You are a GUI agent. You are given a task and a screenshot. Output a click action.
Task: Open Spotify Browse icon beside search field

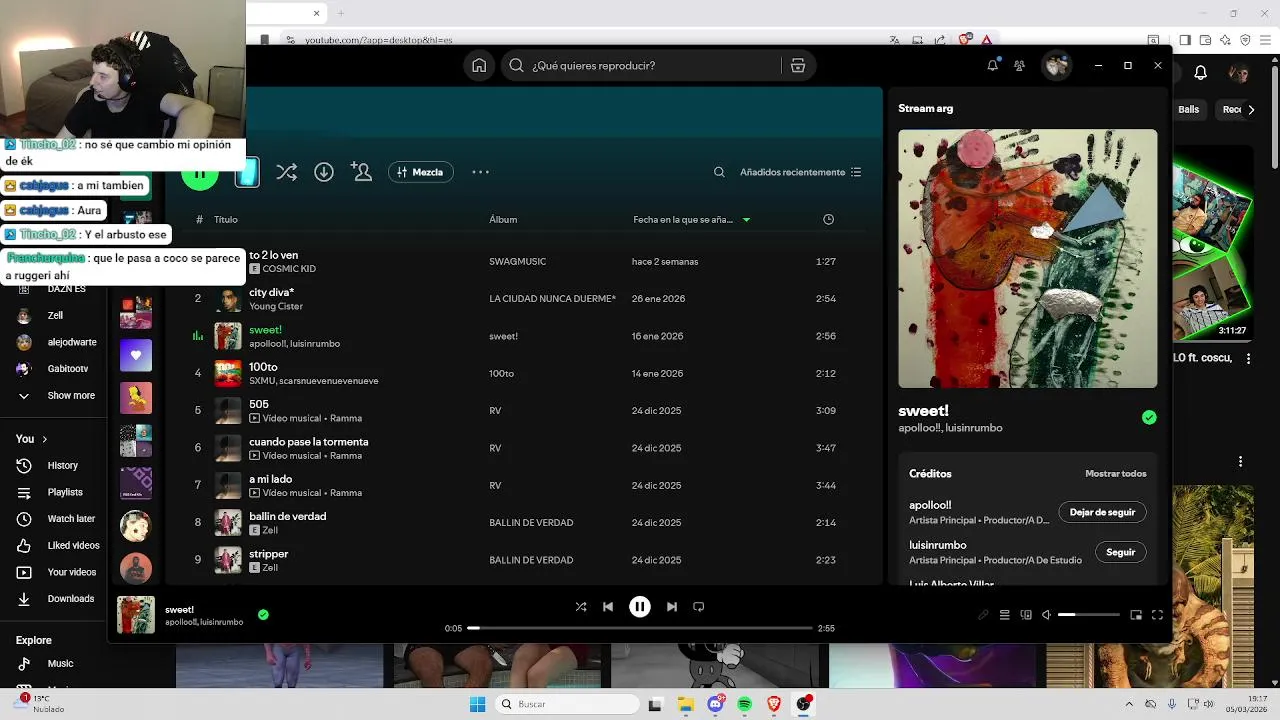pyautogui.click(x=797, y=65)
